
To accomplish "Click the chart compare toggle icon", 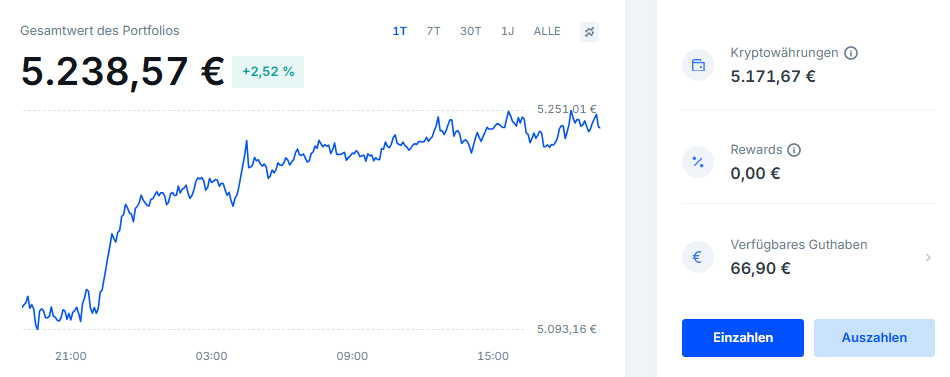I will 589,32.
